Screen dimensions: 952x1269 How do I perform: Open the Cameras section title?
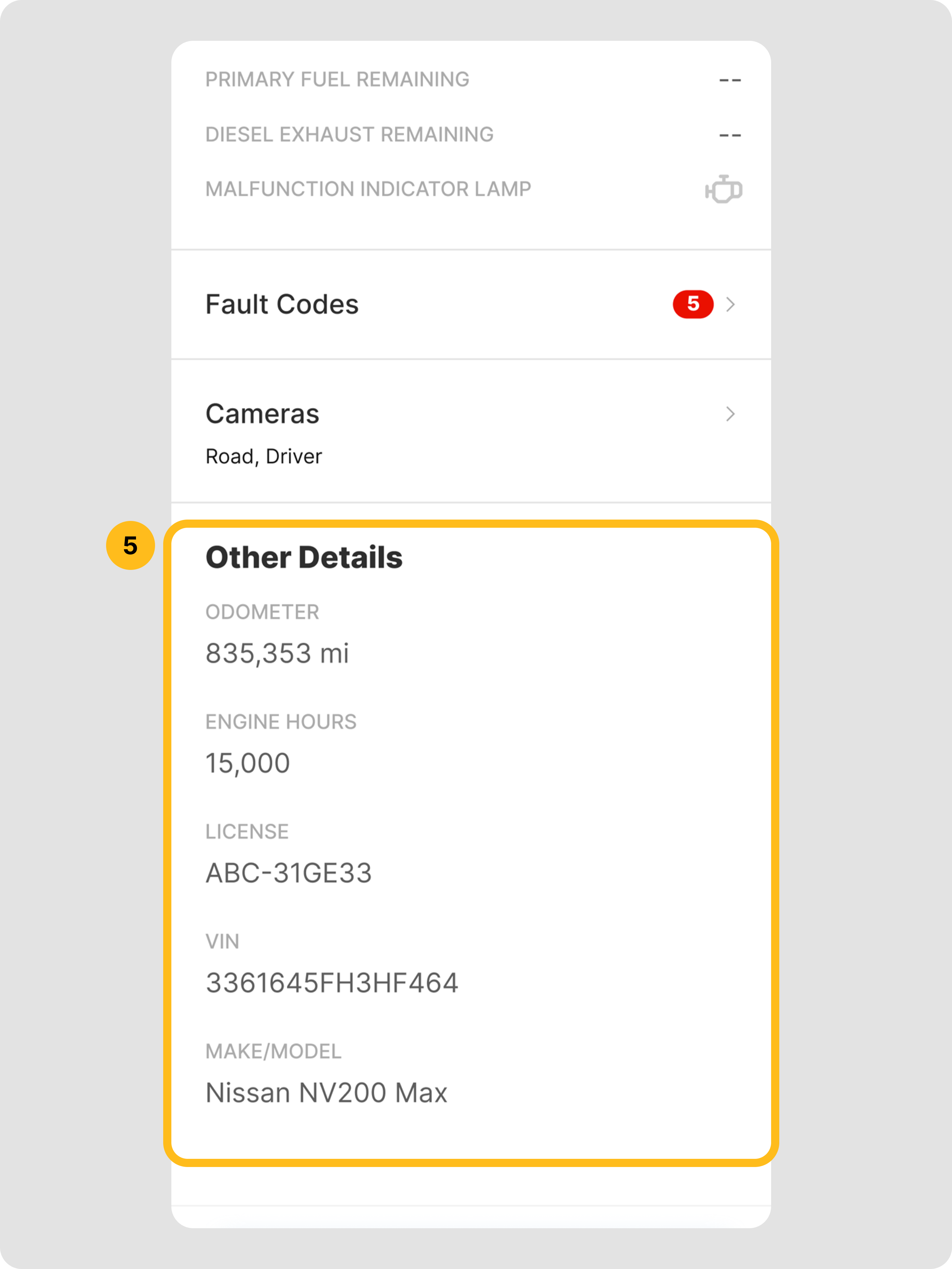[x=262, y=413]
